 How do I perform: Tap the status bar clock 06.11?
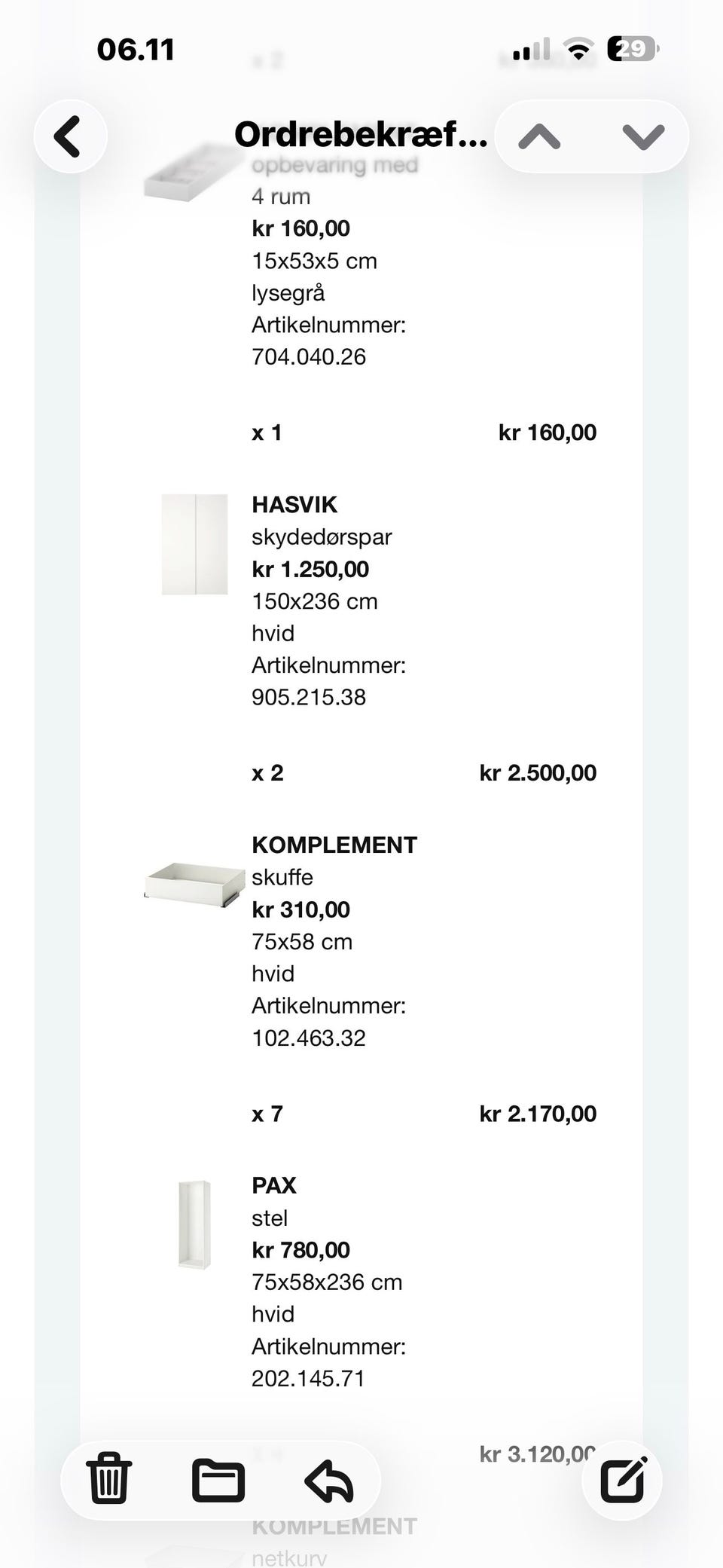(136, 50)
